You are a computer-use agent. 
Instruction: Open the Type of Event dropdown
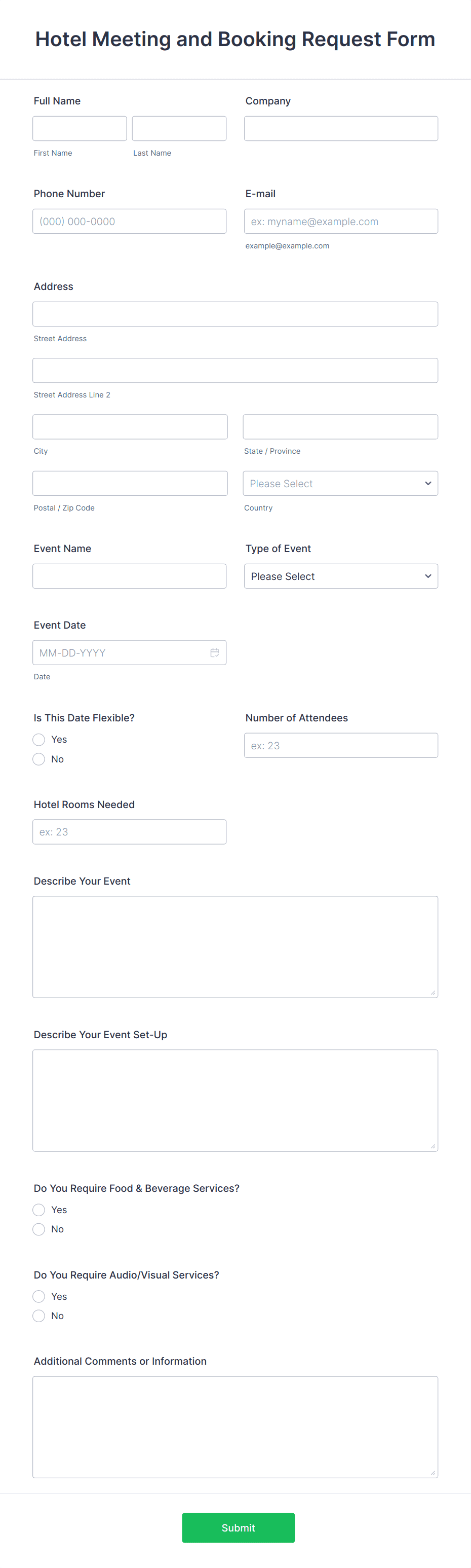[340, 576]
